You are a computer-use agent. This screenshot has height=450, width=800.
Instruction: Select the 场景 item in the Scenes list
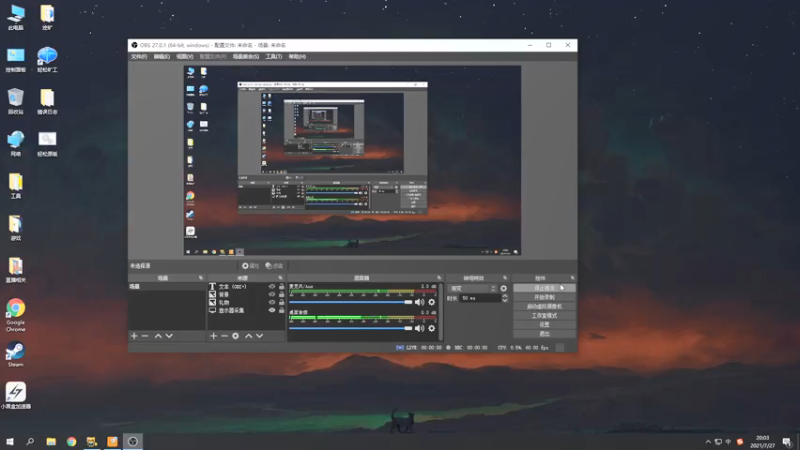[x=166, y=287]
